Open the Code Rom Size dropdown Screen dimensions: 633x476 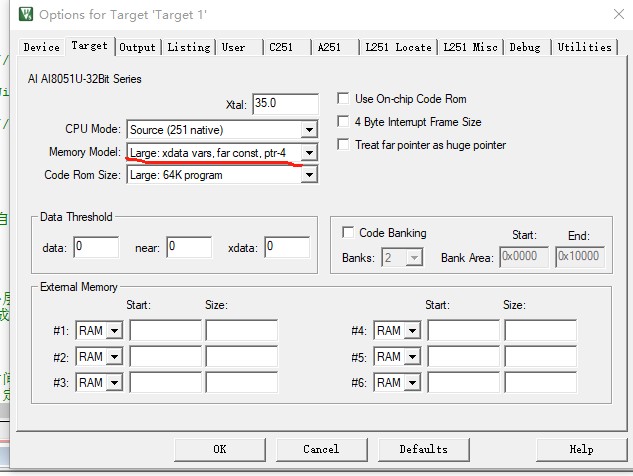click(x=309, y=175)
